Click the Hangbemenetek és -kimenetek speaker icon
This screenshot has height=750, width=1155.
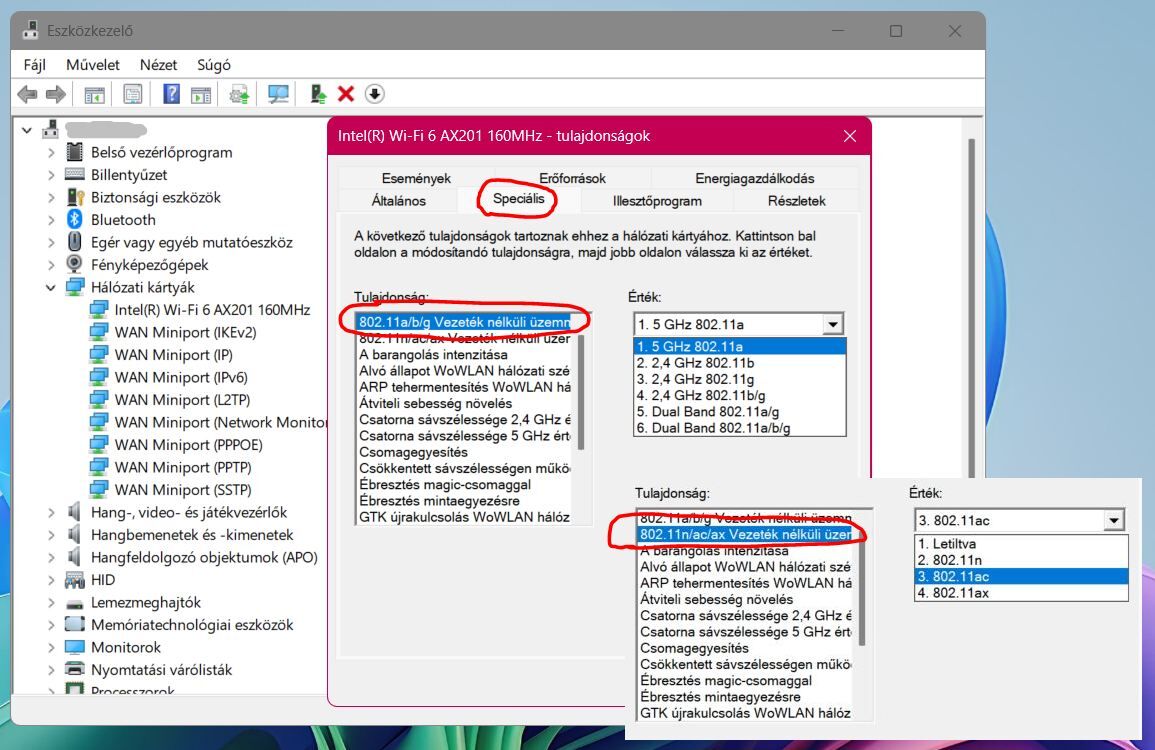point(74,534)
